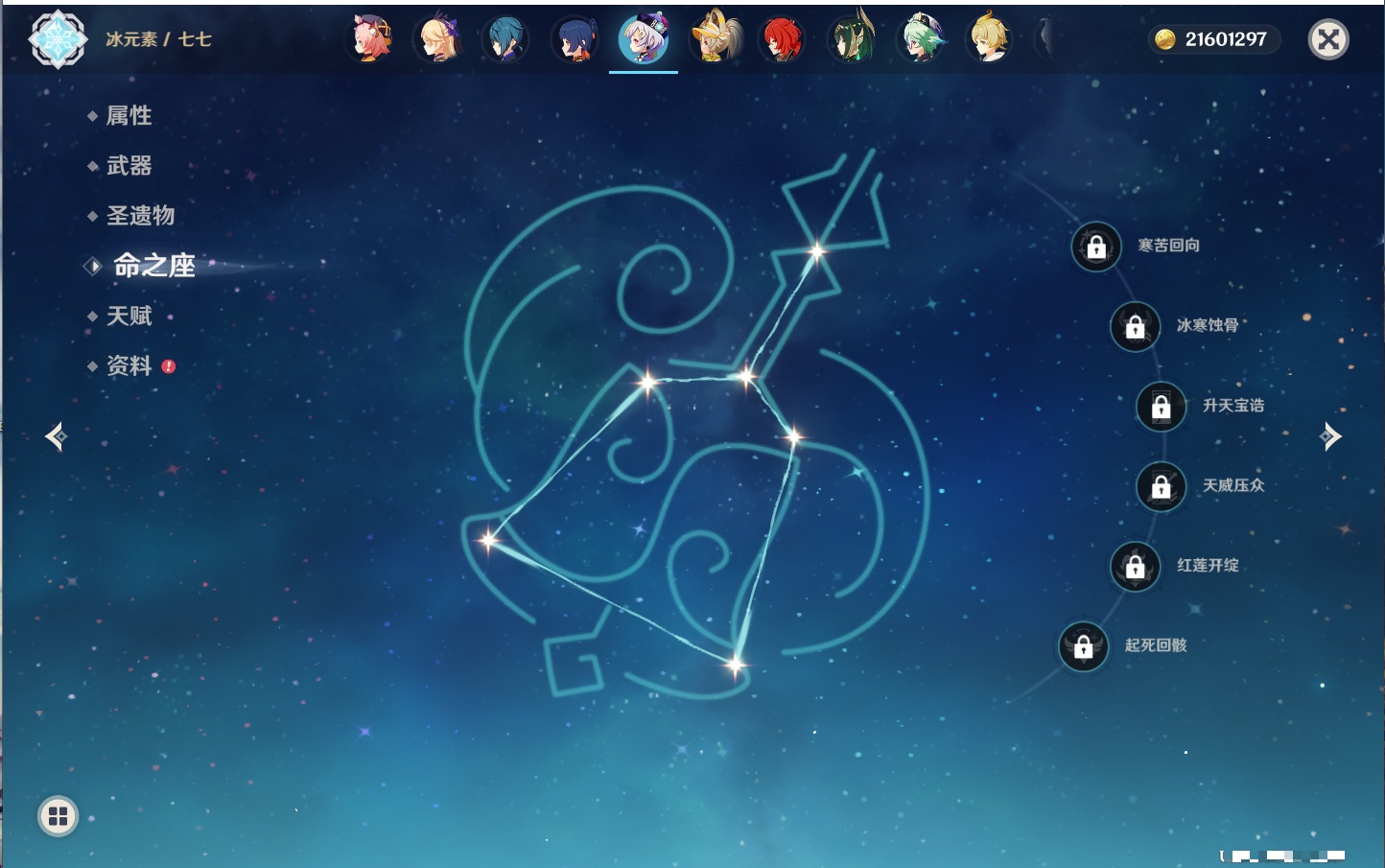1385x868 pixels.
Task: Open the grid menu button in bottom-left corner
Action: point(58,816)
